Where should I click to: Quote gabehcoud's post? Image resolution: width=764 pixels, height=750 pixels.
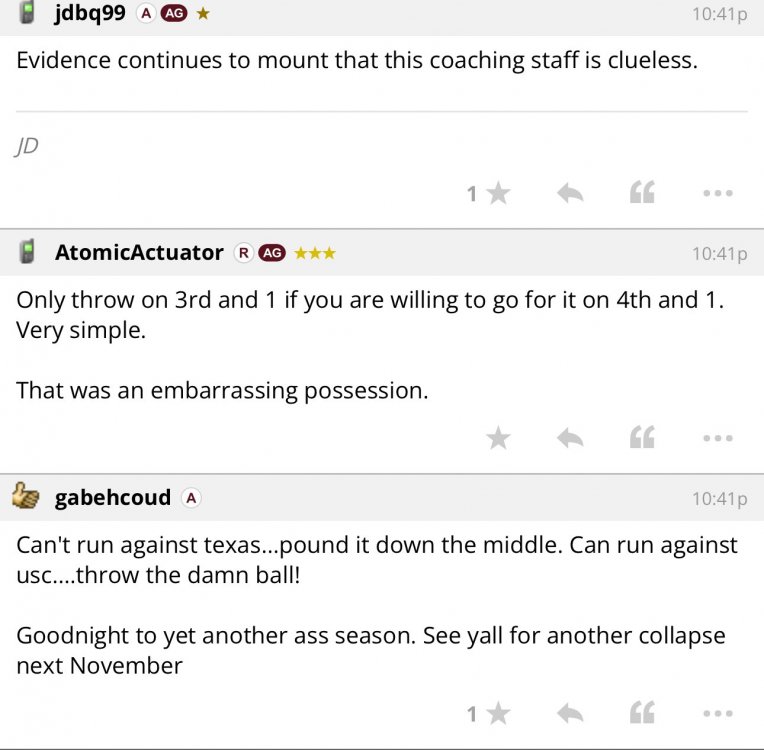coord(642,714)
